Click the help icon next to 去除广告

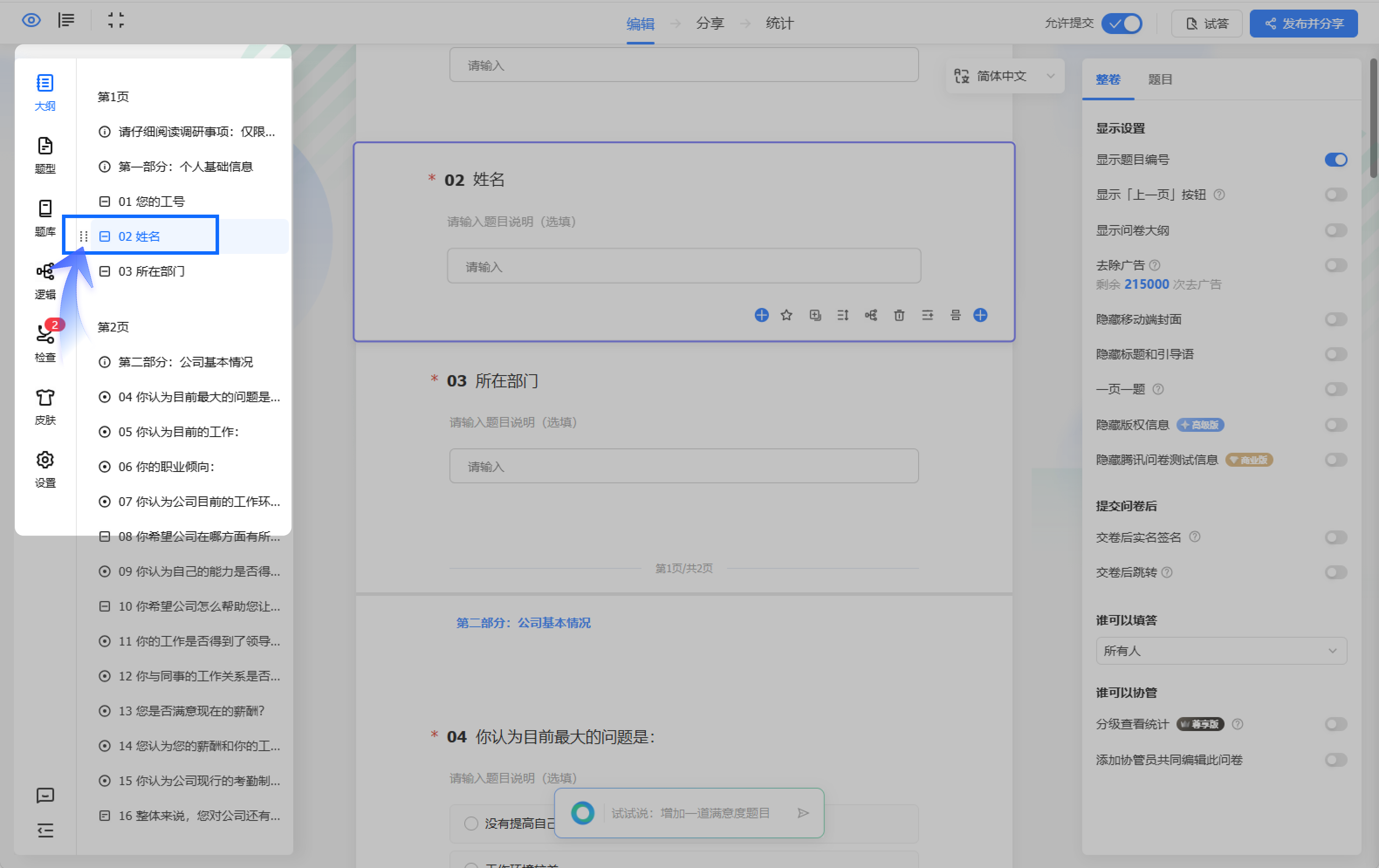(x=1155, y=265)
